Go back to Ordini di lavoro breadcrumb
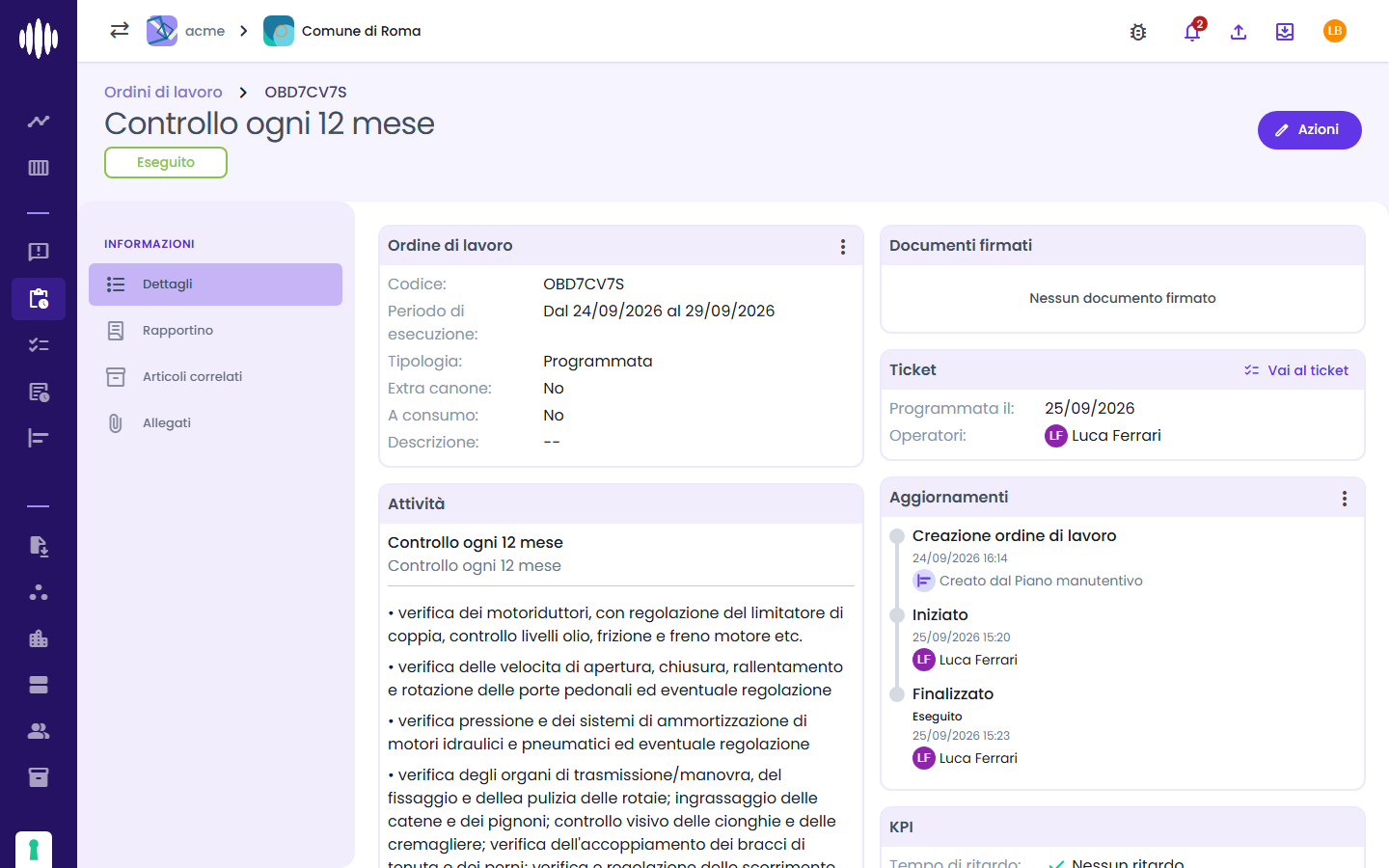The image size is (1389, 868). [163, 92]
